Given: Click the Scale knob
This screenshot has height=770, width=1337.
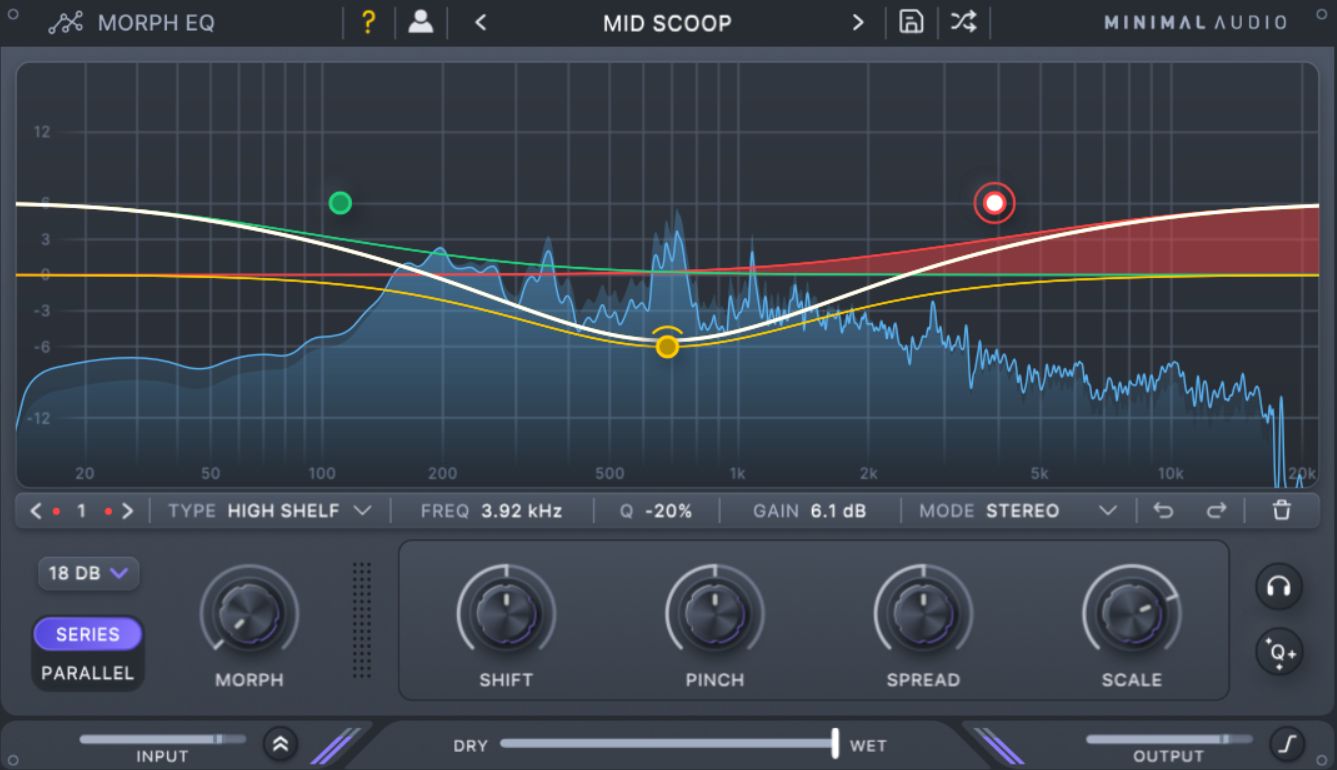Looking at the screenshot, I should pyautogui.click(x=1131, y=612).
